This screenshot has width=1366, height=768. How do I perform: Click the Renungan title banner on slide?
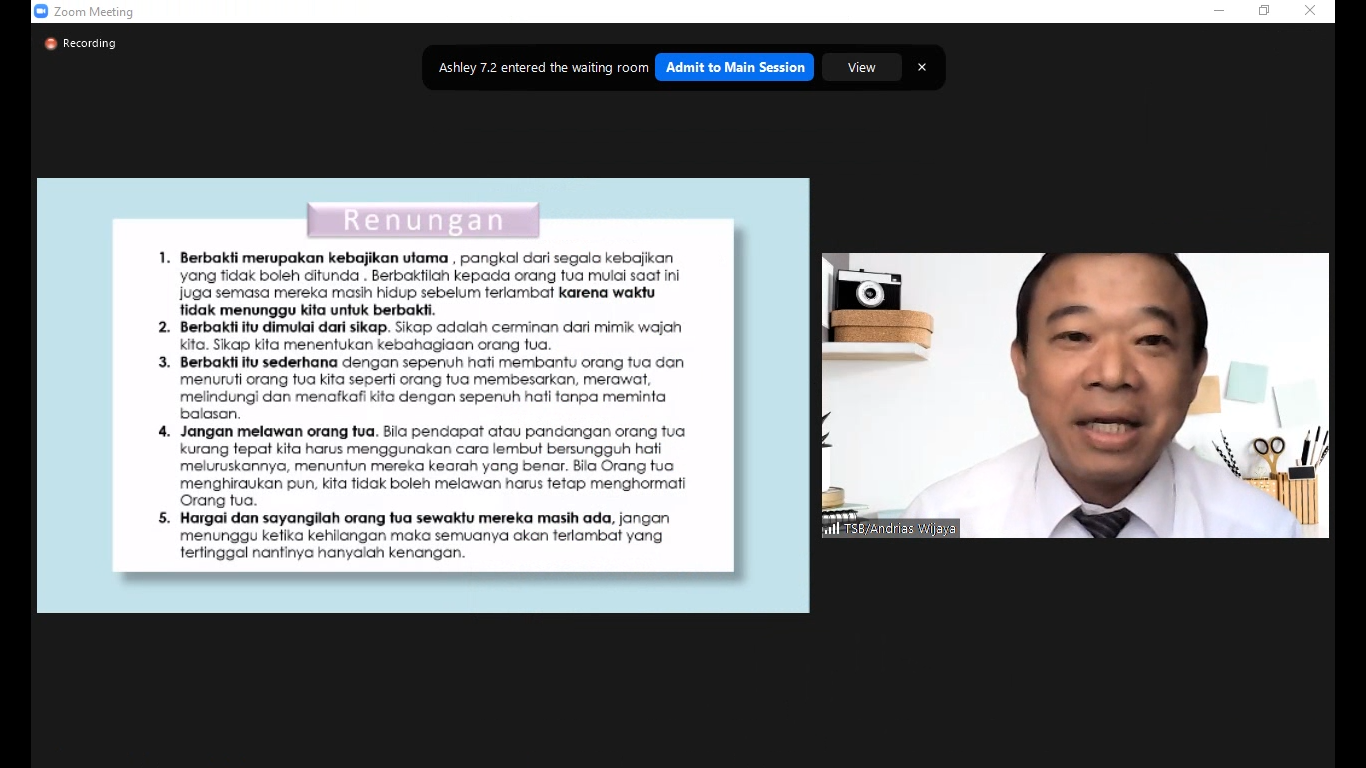423,220
